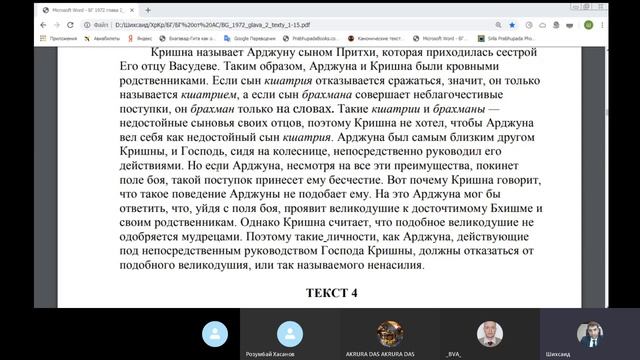Close the Microsoft Word BG 1972 tab
Screen dimensions: 640x360
[x=132, y=10]
